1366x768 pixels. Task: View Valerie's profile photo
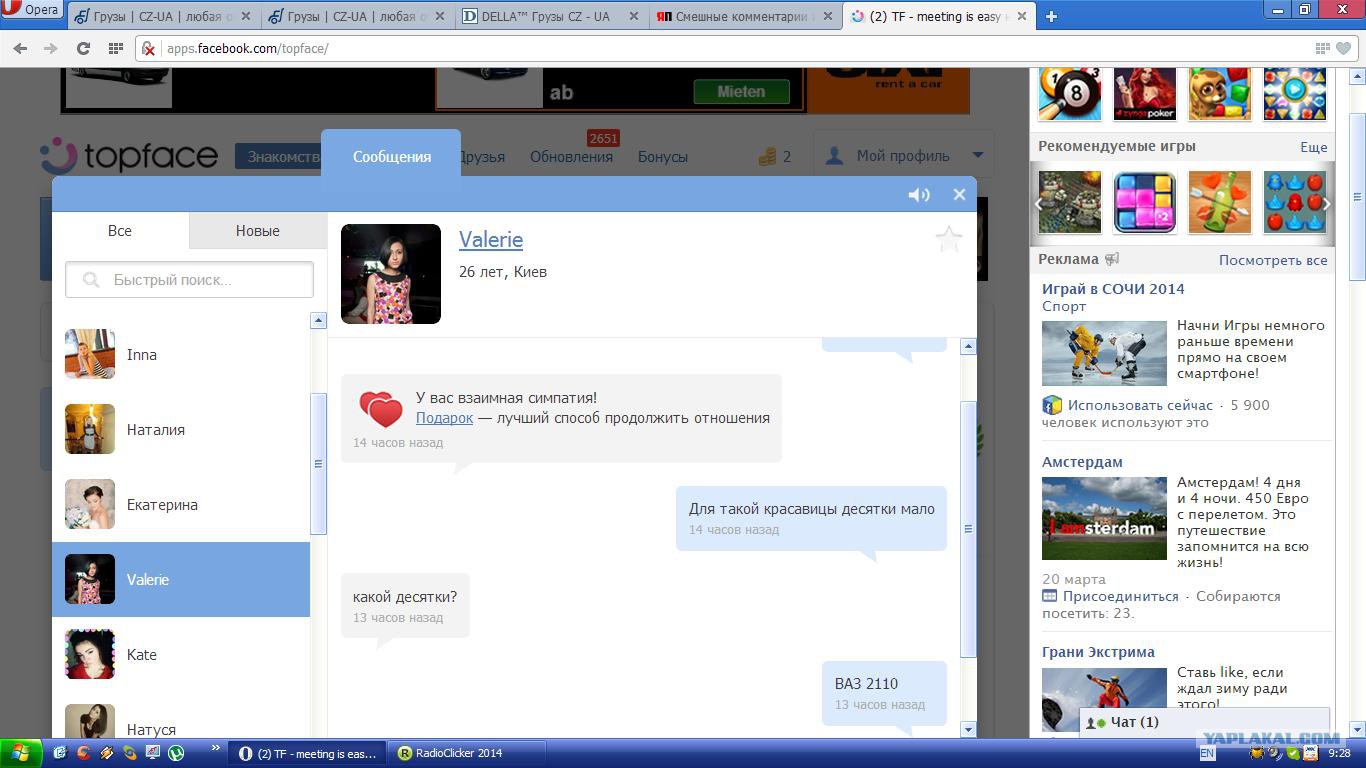tap(391, 274)
